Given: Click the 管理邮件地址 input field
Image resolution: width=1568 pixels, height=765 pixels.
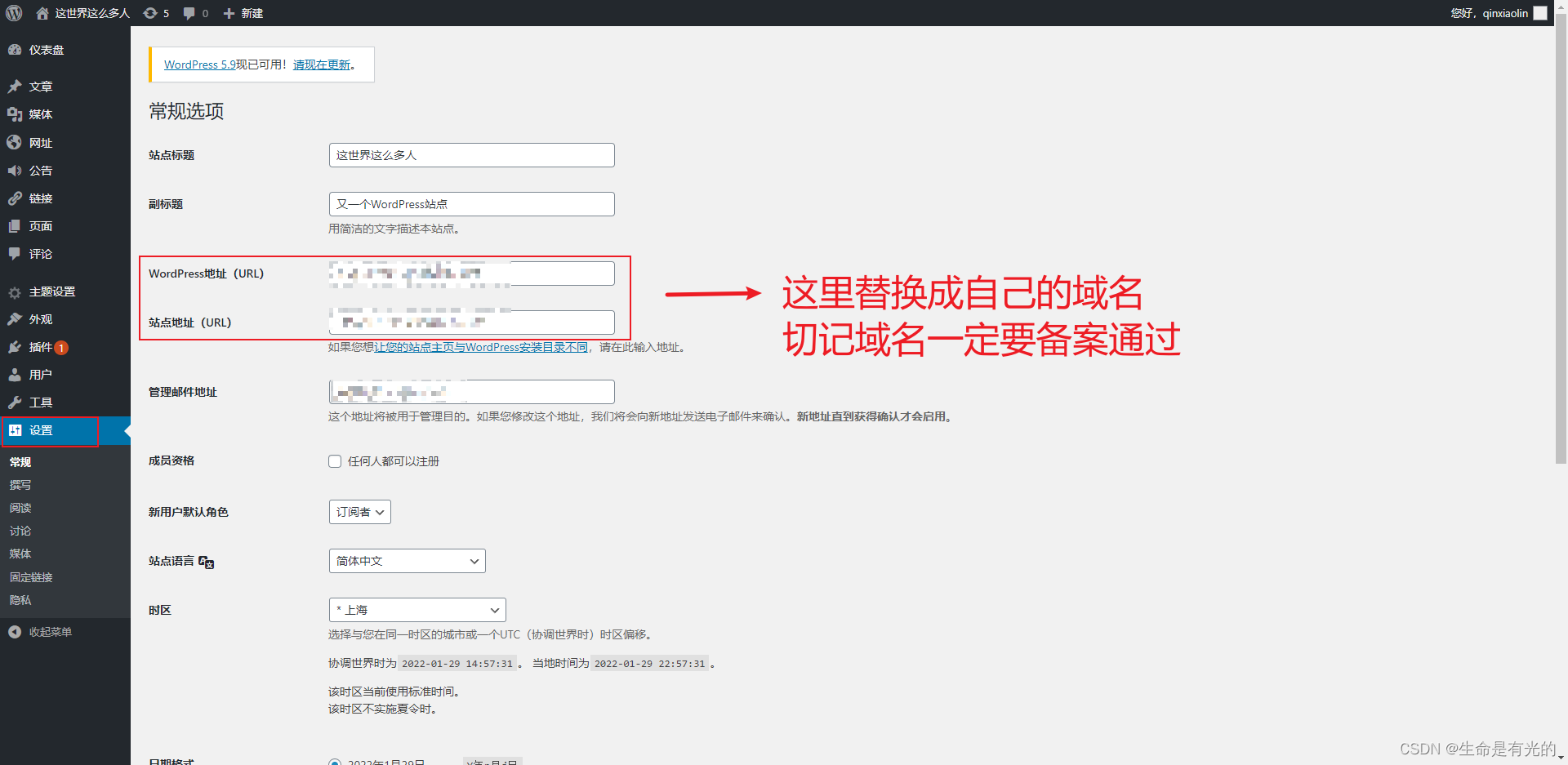Looking at the screenshot, I should click(472, 392).
